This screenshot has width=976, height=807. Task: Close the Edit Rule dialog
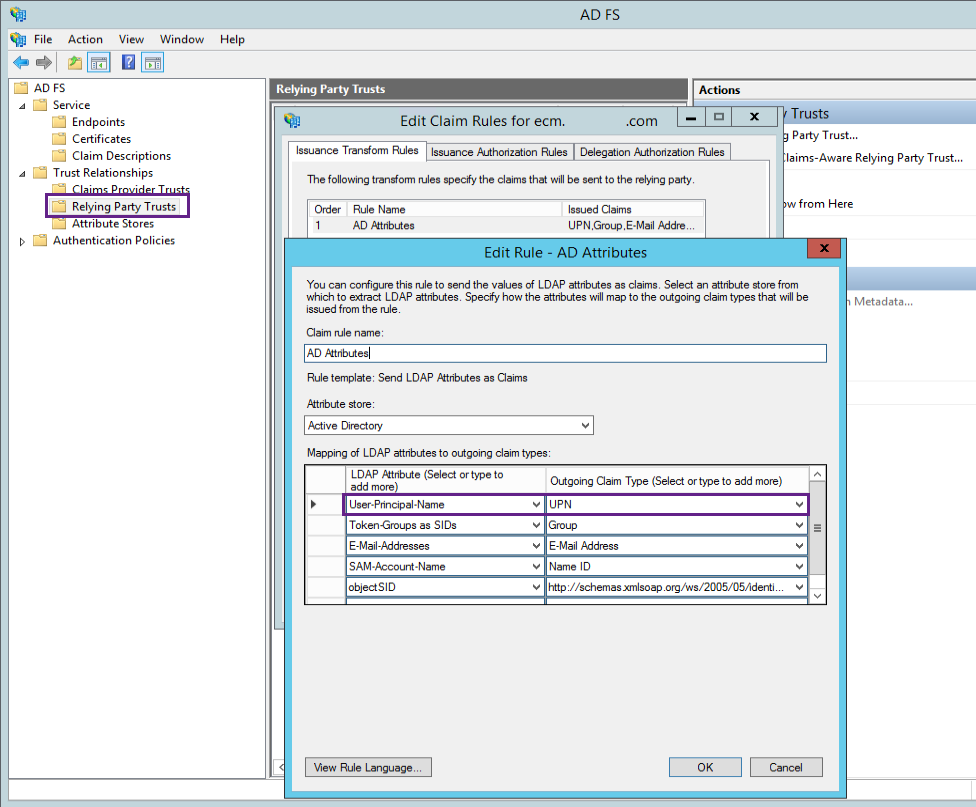click(x=824, y=248)
